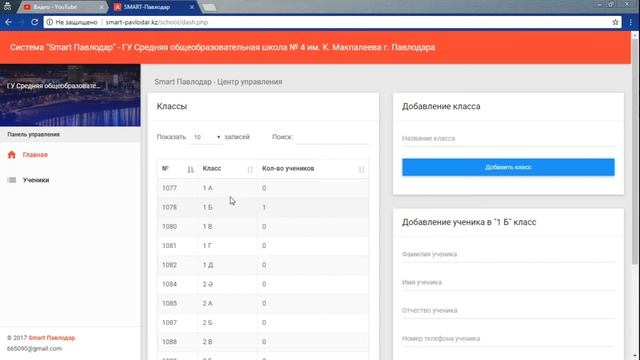Sort table by № column sort icon
This screenshot has height=360, width=640.
click(191, 169)
